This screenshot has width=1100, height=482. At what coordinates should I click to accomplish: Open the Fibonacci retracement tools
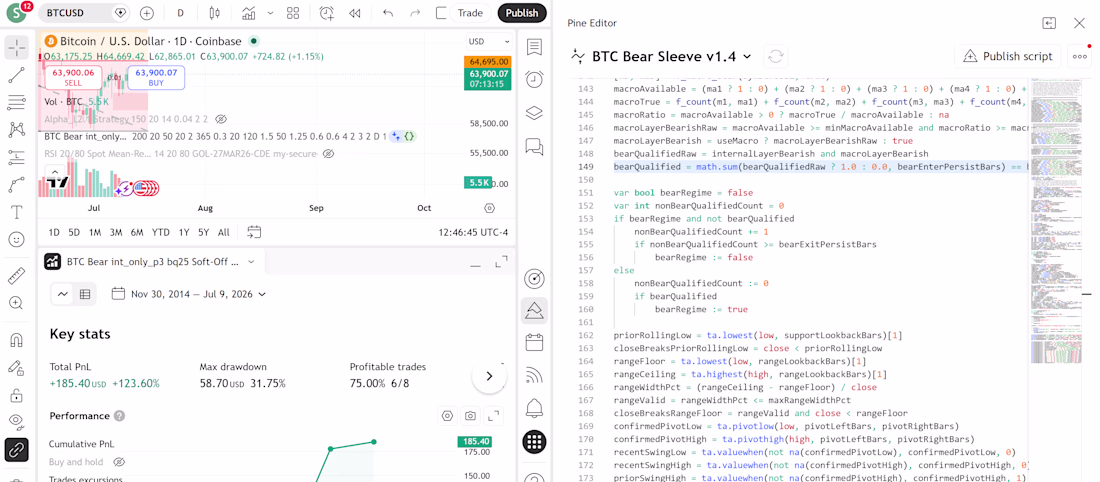(17, 102)
